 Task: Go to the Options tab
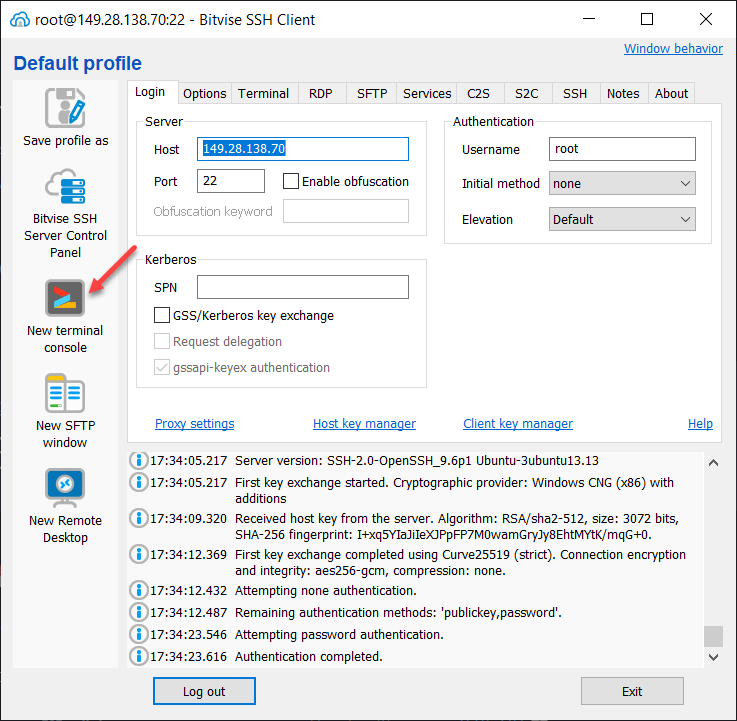[x=204, y=93]
